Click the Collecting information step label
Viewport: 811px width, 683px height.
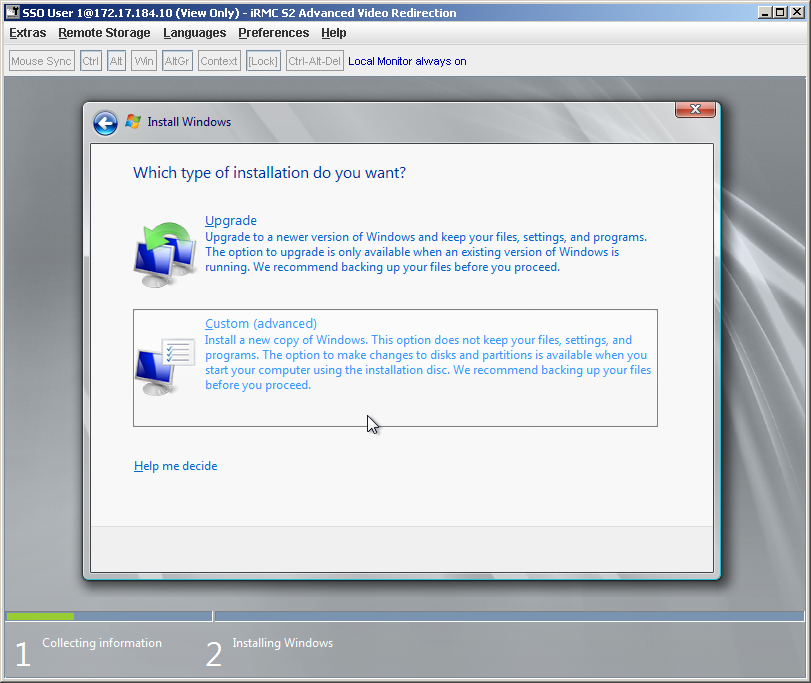coord(102,643)
